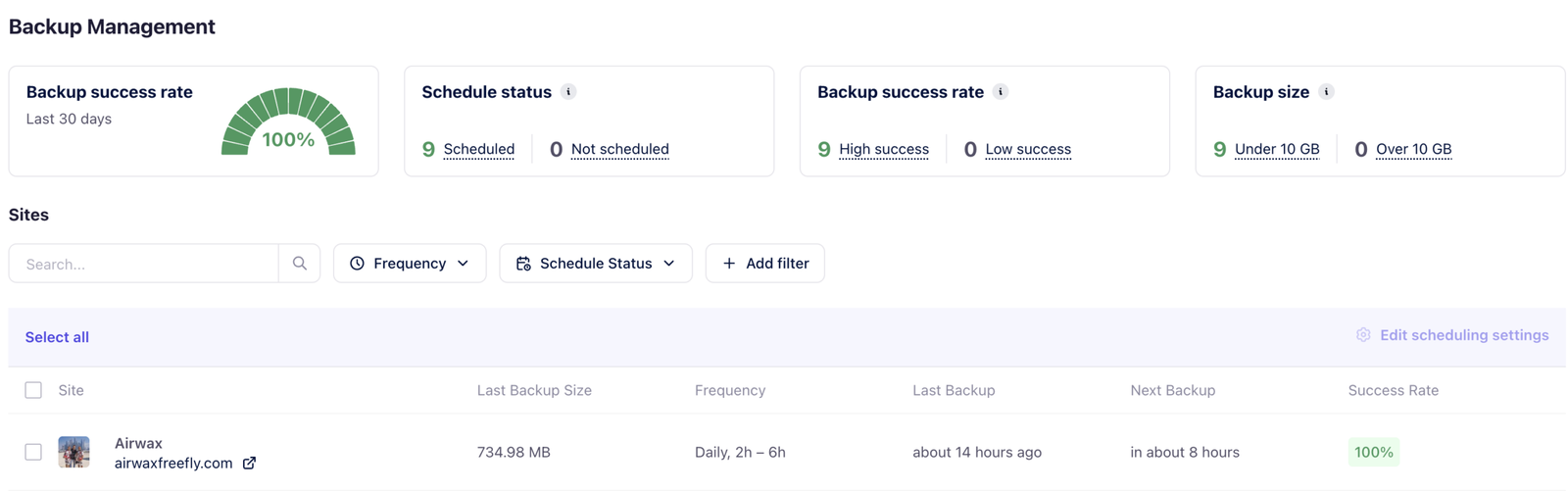Image resolution: width=1568 pixels, height=491 pixels.
Task: Open Edit scheduling settings
Action: (x=1452, y=335)
